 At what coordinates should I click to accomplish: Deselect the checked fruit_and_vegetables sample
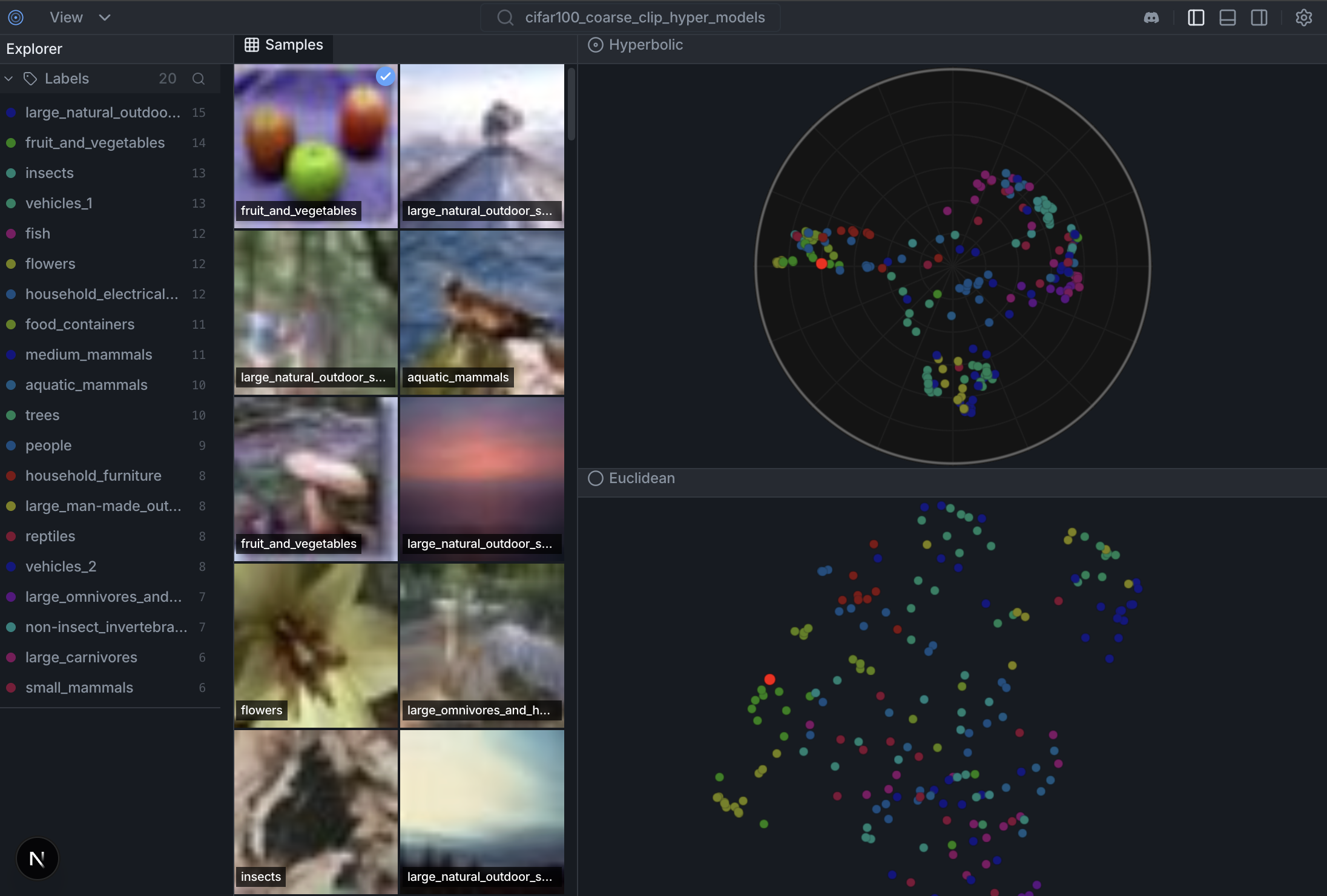click(386, 76)
